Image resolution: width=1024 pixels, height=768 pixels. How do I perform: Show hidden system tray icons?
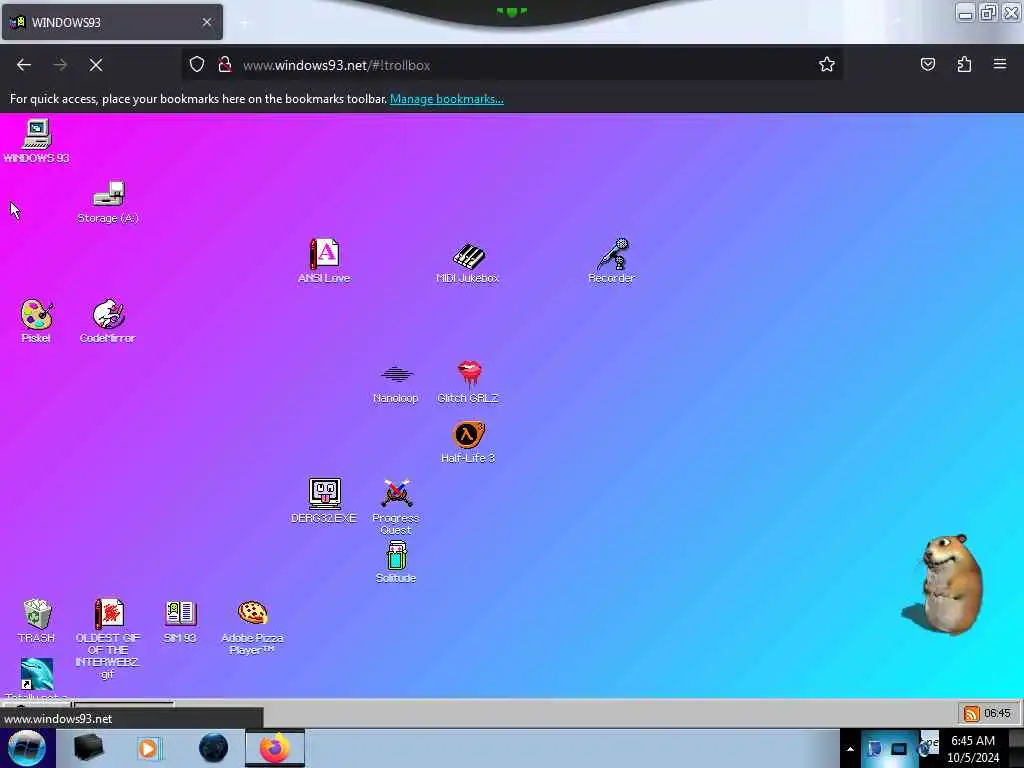point(850,749)
